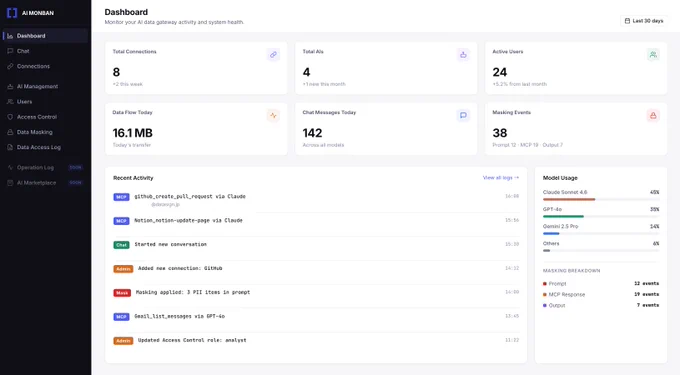Click the Active Users value 24
This screenshot has height=375, width=680.
(500, 72)
